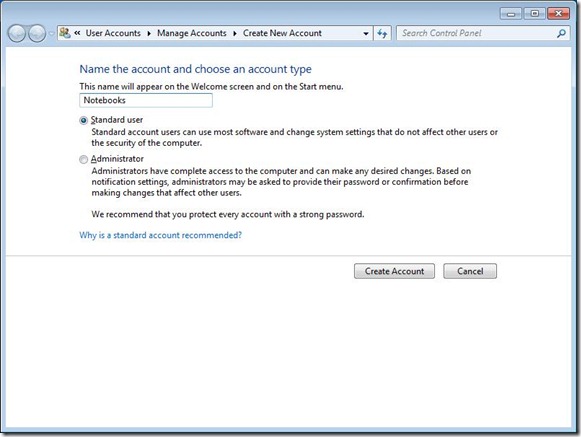This screenshot has width=581, height=437.
Task: Select the Standard user radio button
Action: [x=84, y=120]
